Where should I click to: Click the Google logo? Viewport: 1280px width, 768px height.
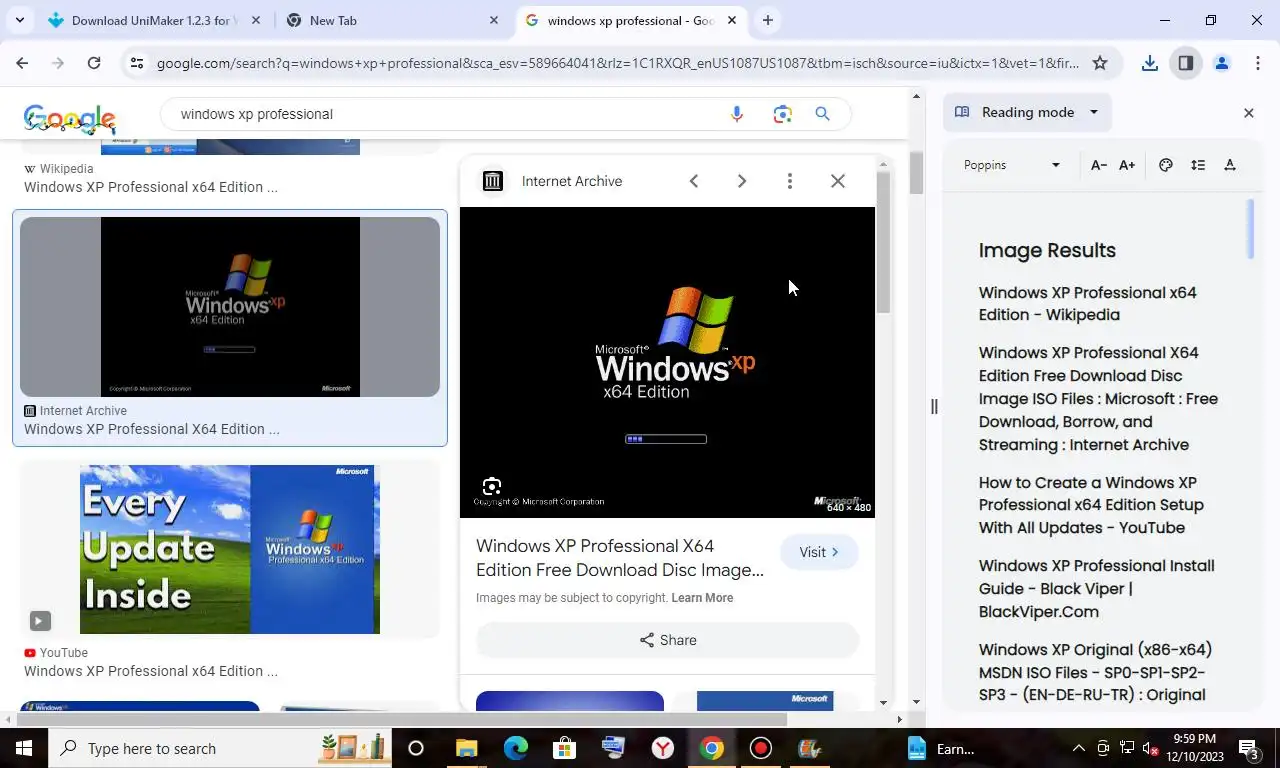70,119
